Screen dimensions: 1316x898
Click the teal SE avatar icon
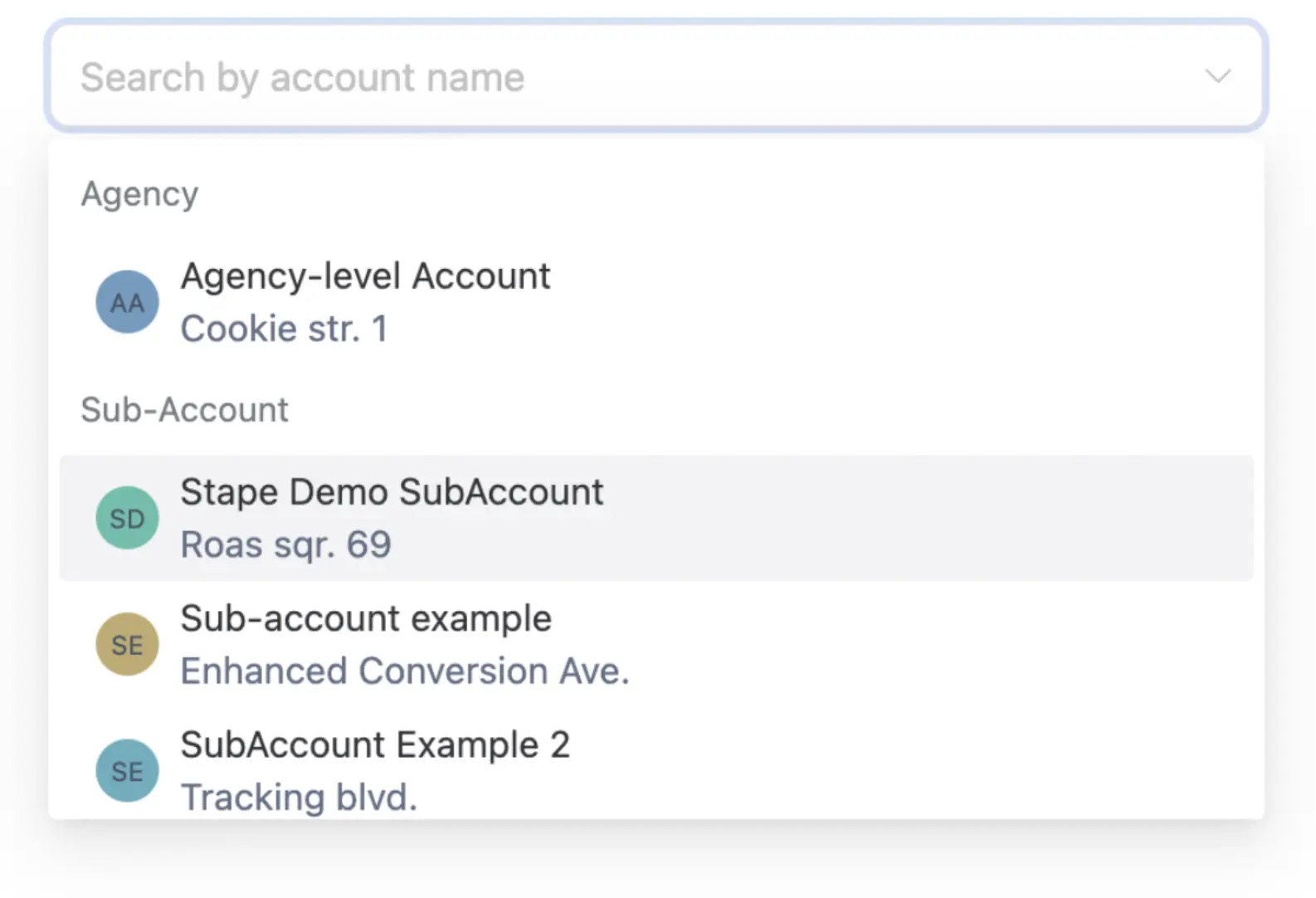click(x=127, y=771)
